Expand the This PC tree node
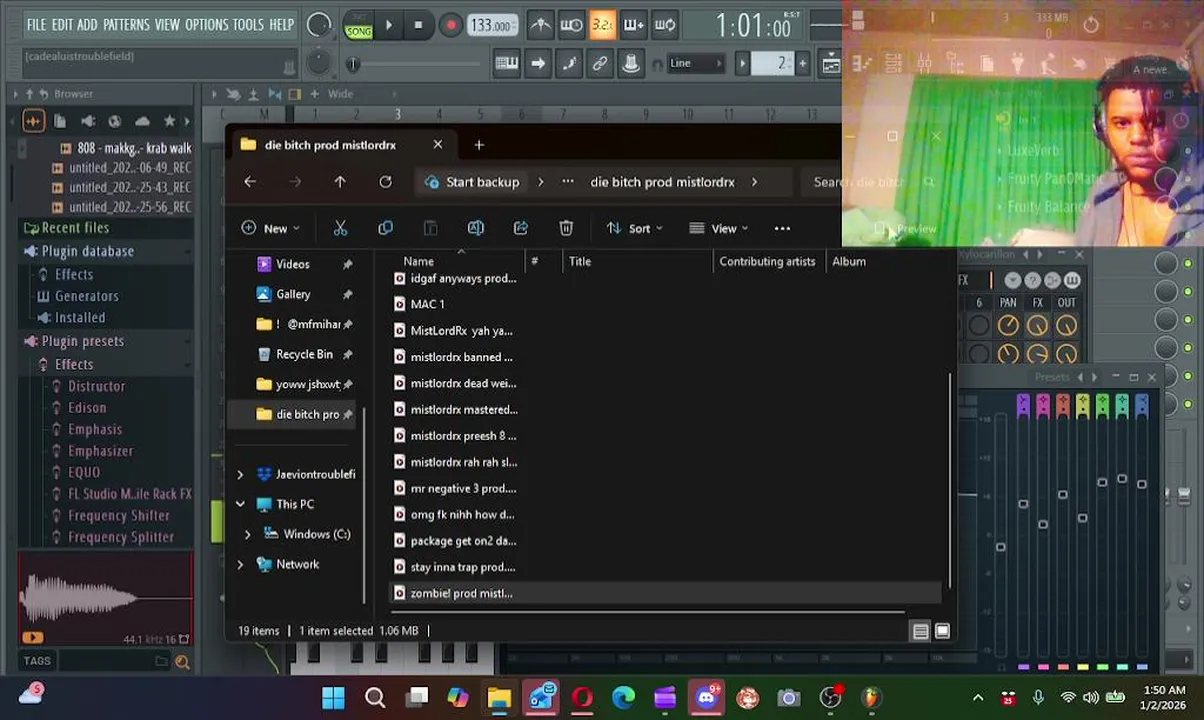The height and width of the screenshot is (720, 1204). [240, 504]
